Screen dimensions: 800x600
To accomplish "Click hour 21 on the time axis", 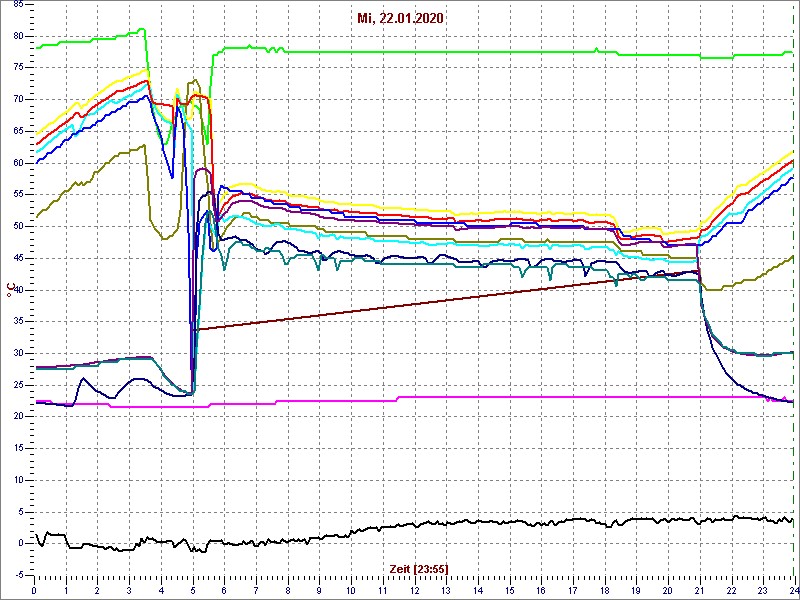I will click(699, 589).
